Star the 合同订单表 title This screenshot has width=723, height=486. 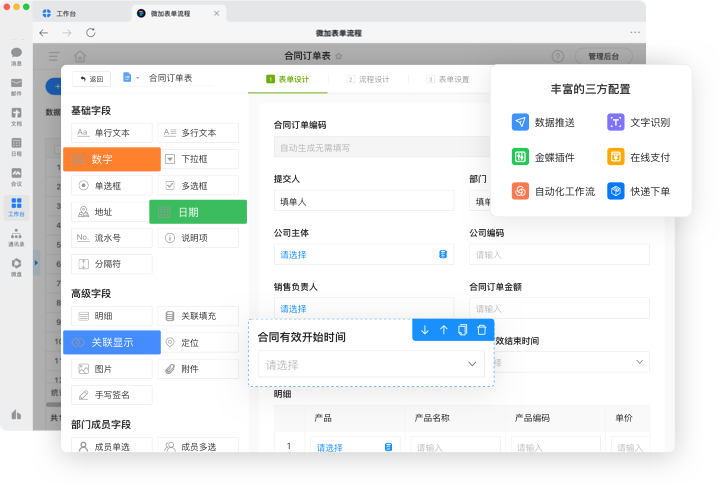(339, 56)
